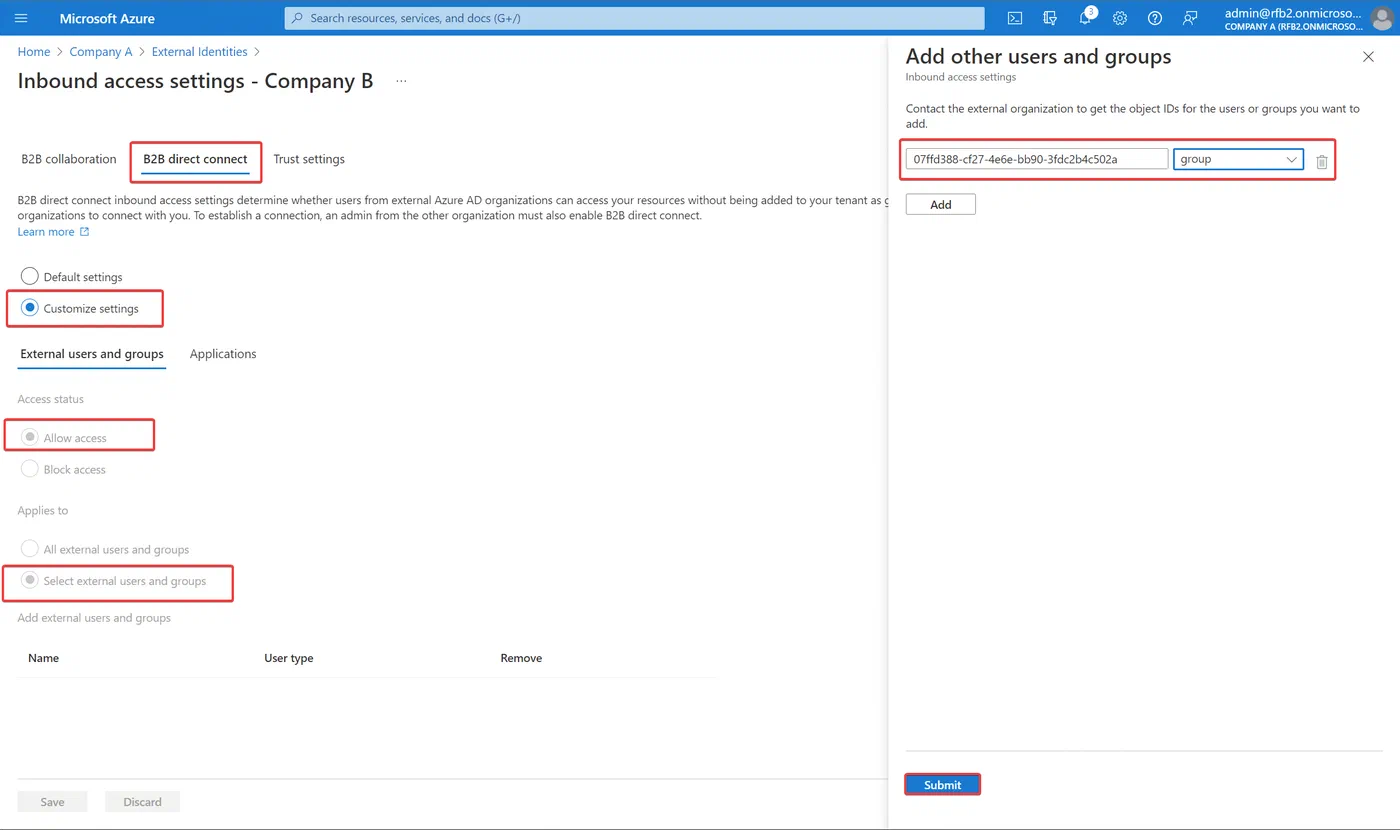Close the Add other users and groups panel

click(x=1369, y=57)
